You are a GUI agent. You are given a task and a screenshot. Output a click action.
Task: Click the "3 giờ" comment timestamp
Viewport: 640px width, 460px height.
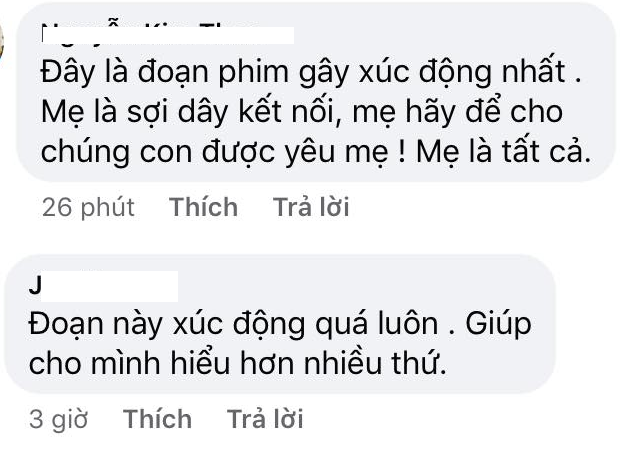tap(58, 418)
